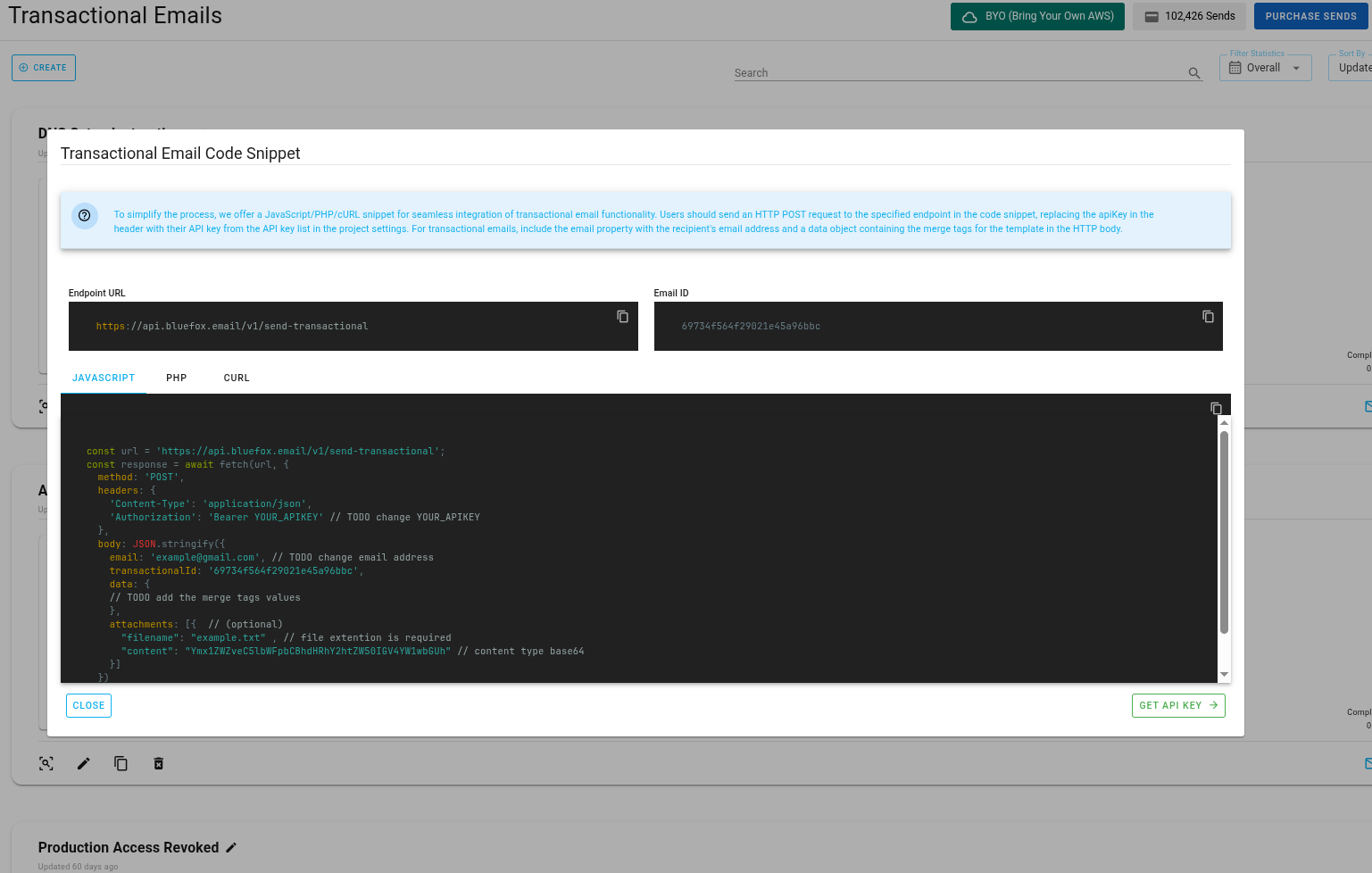Click the PURCHASE SENDS button
Screen dimensions: 1372x873
click(x=1310, y=16)
